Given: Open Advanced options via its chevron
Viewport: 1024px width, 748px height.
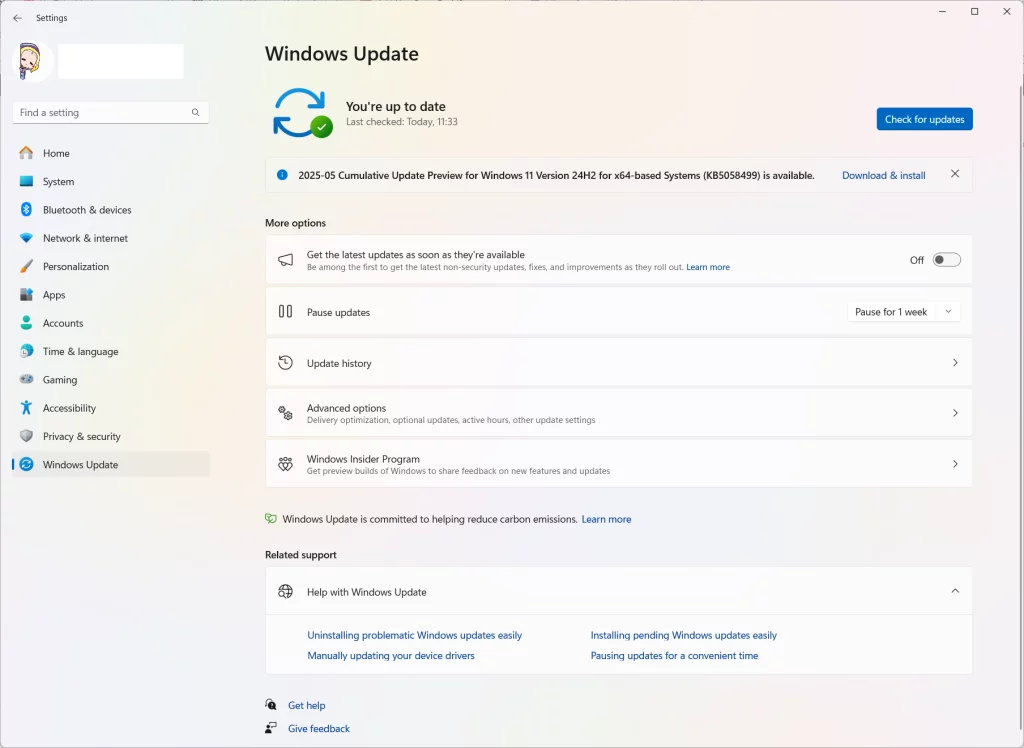Looking at the screenshot, I should tap(955, 413).
